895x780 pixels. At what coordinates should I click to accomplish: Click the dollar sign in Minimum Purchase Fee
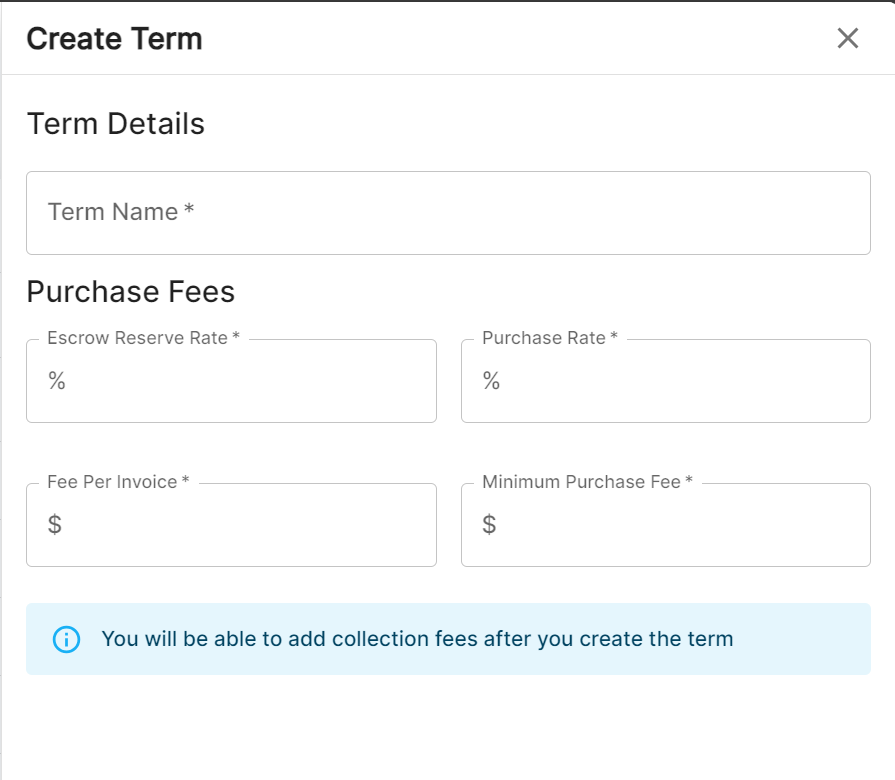489,525
